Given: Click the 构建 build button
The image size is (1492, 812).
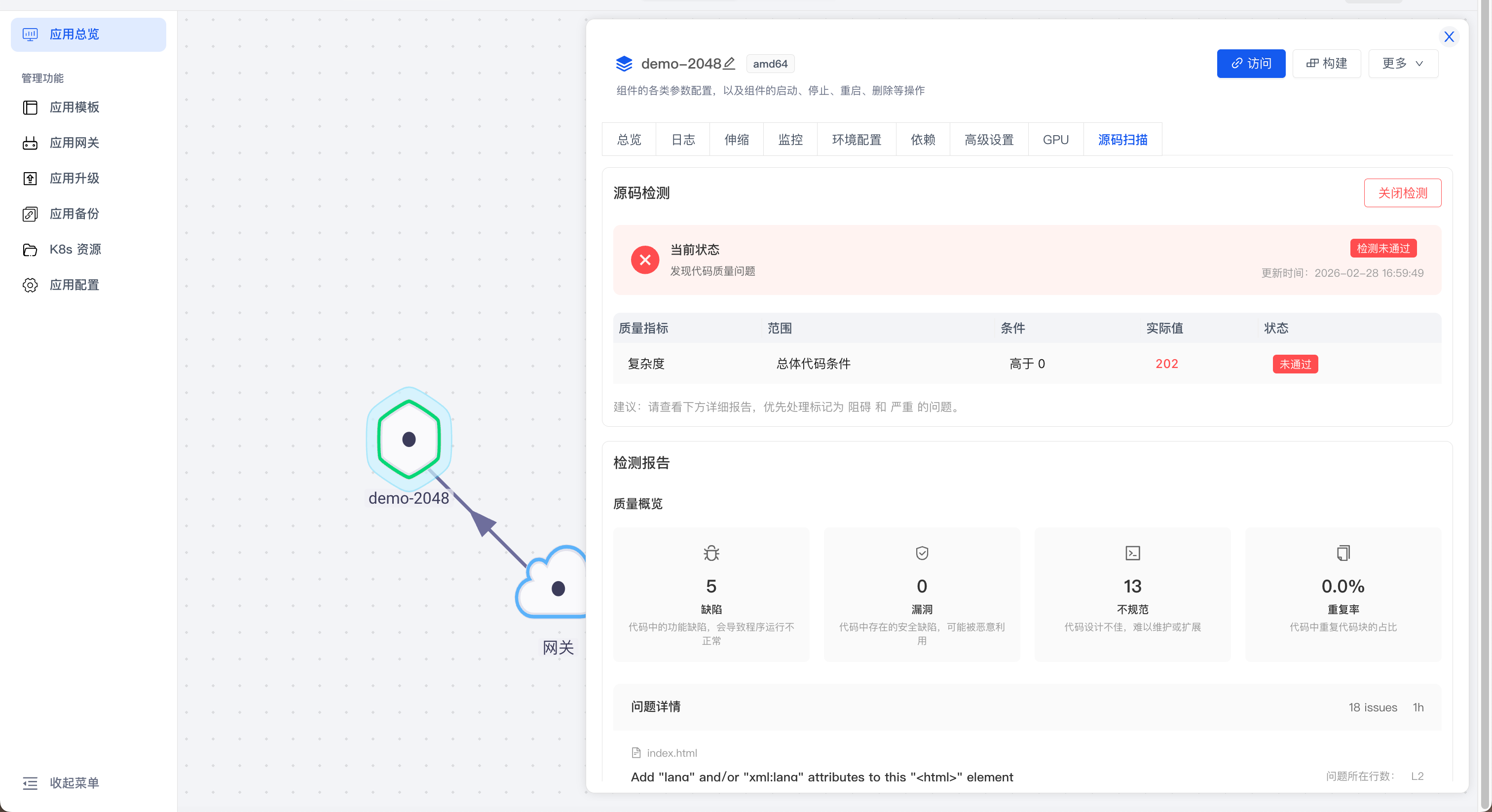Looking at the screenshot, I should point(1326,64).
